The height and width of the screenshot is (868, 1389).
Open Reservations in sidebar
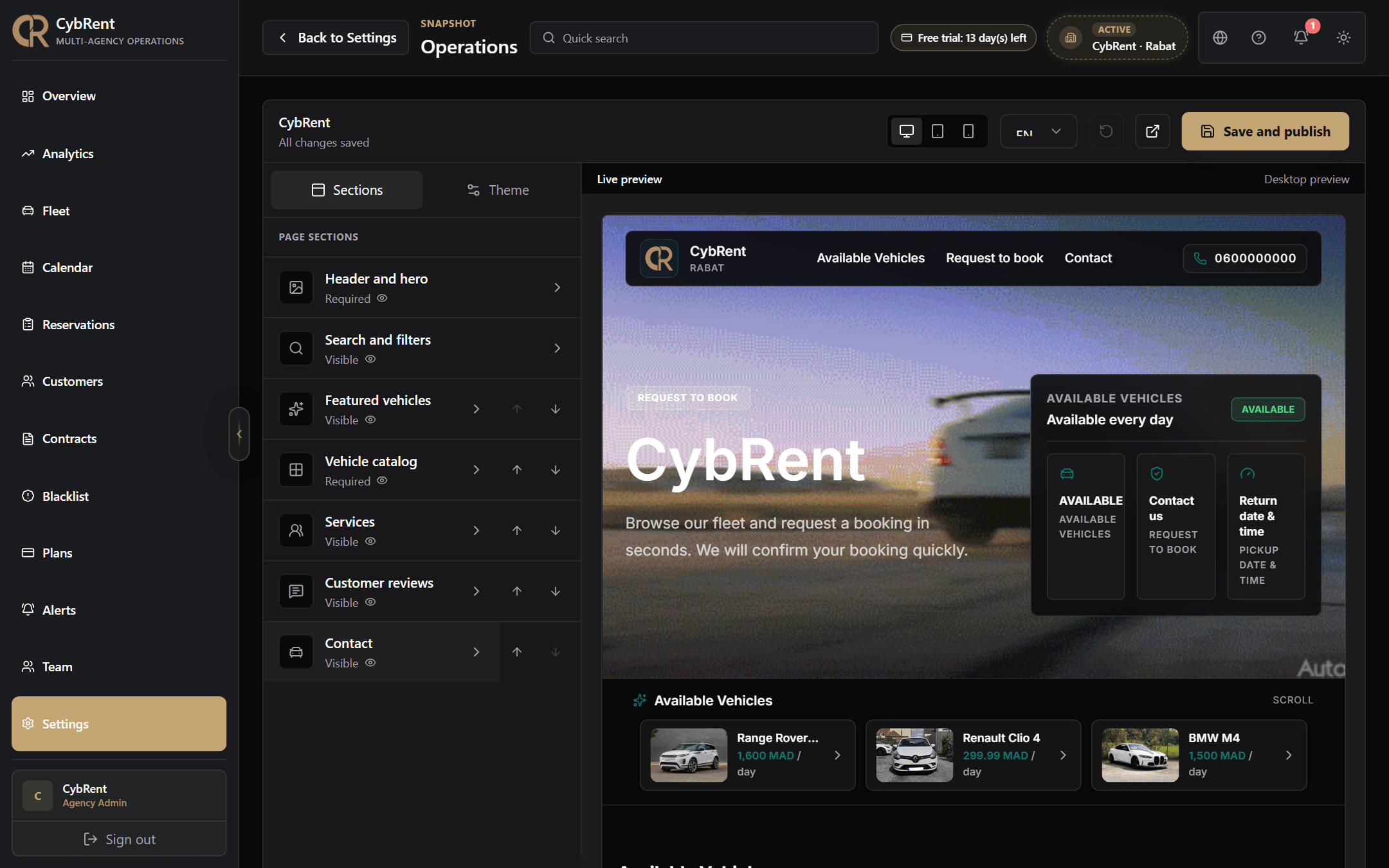[119, 325]
